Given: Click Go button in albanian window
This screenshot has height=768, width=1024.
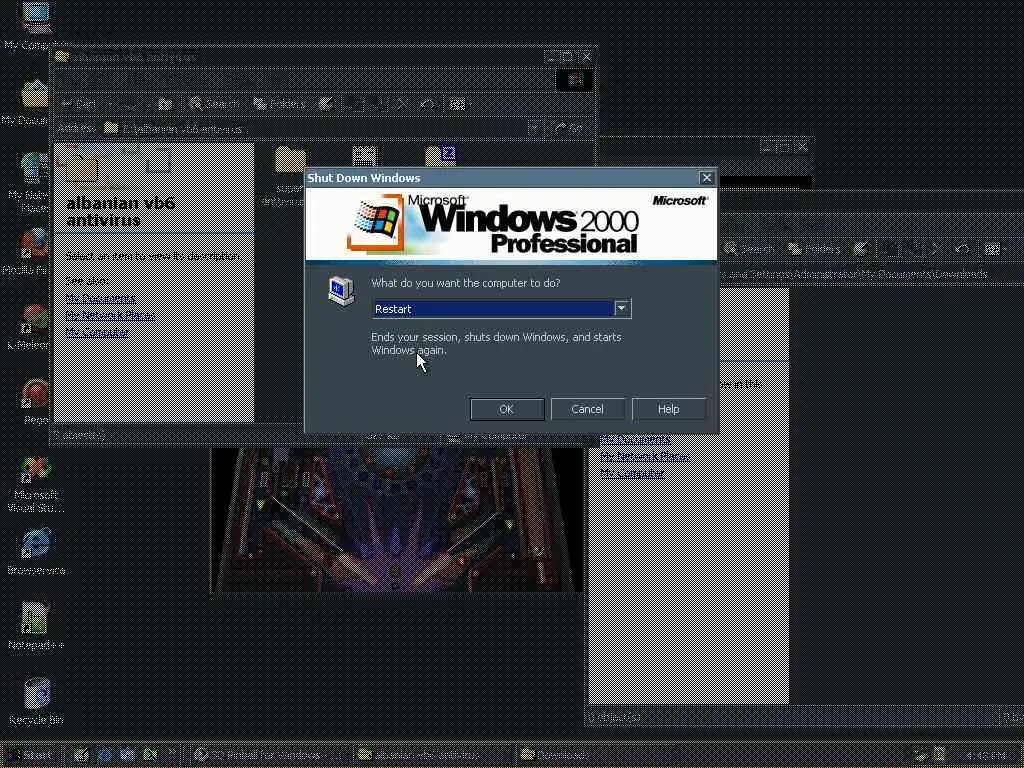Looking at the screenshot, I should pyautogui.click(x=568, y=128).
